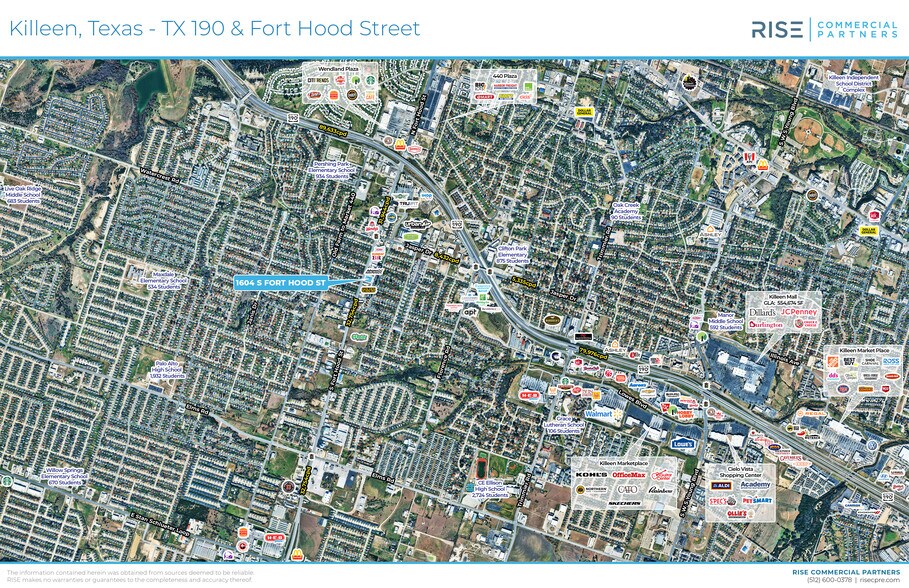The height and width of the screenshot is (588, 909).
Task: Select the 1604 S FORT HOOD ST callout
Action: (281, 282)
